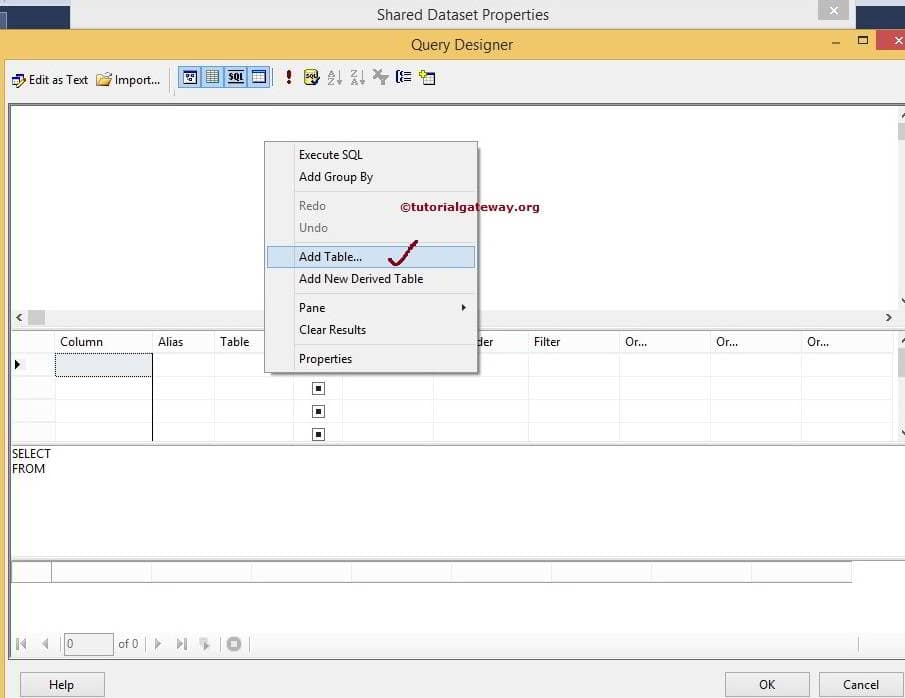This screenshot has width=905, height=698.
Task: Click the first row selector arrow
Action: 18,364
